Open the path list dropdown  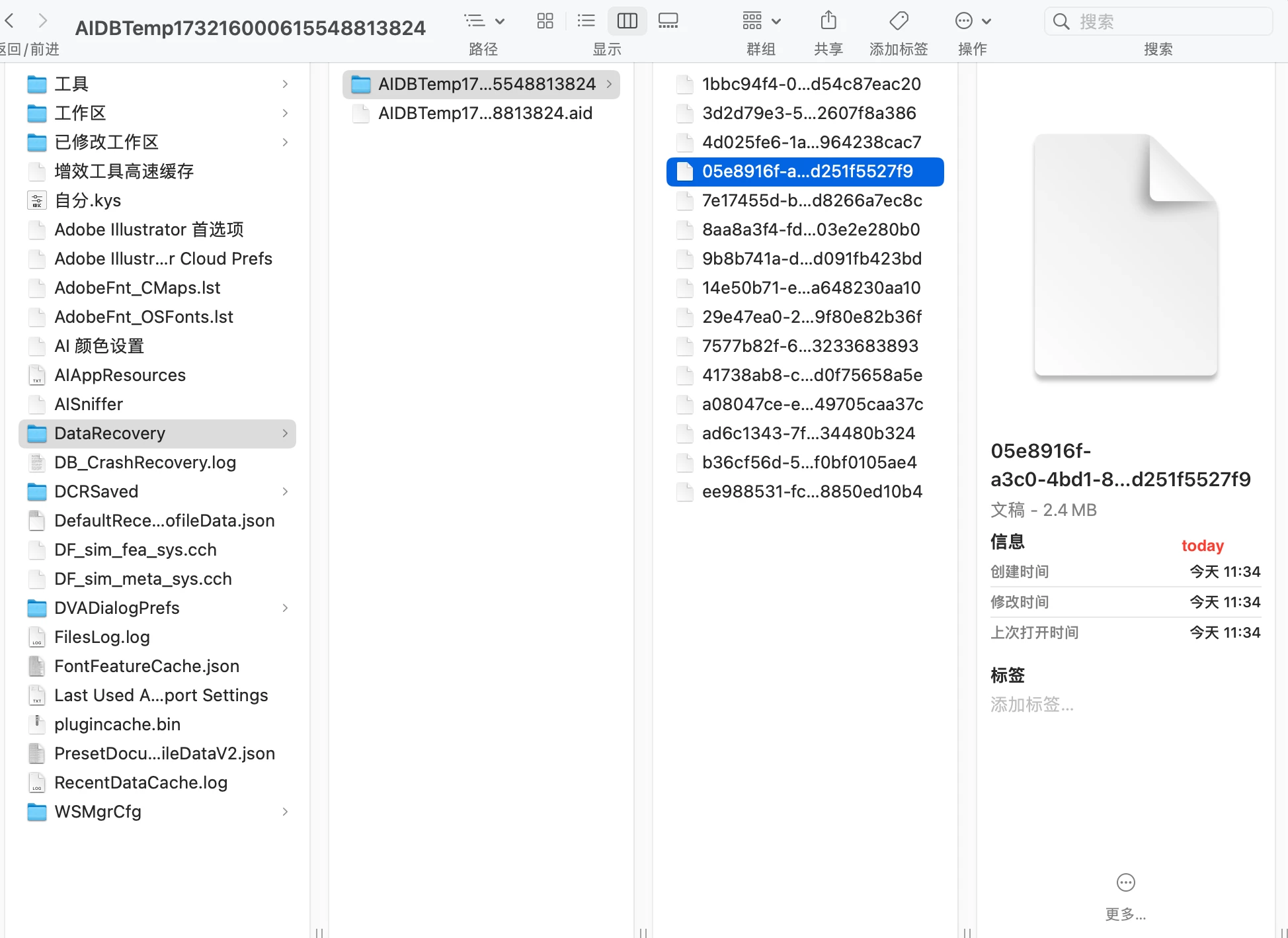pos(483,21)
